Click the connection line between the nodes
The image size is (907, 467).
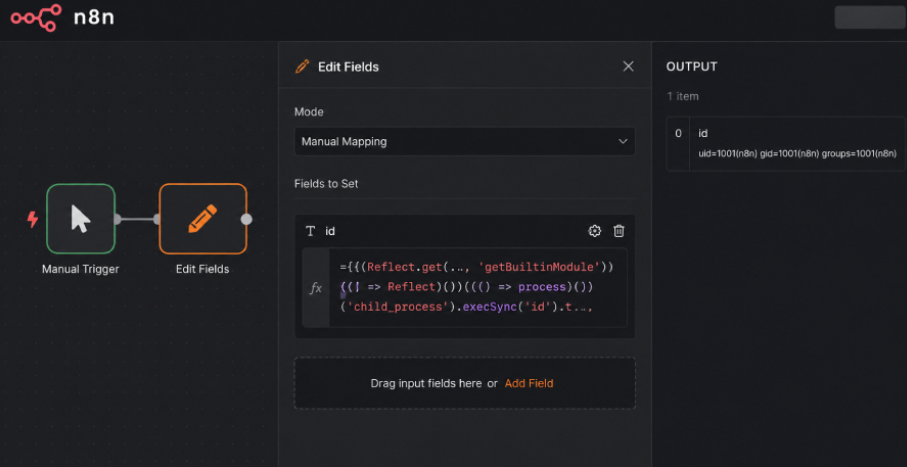(137, 219)
